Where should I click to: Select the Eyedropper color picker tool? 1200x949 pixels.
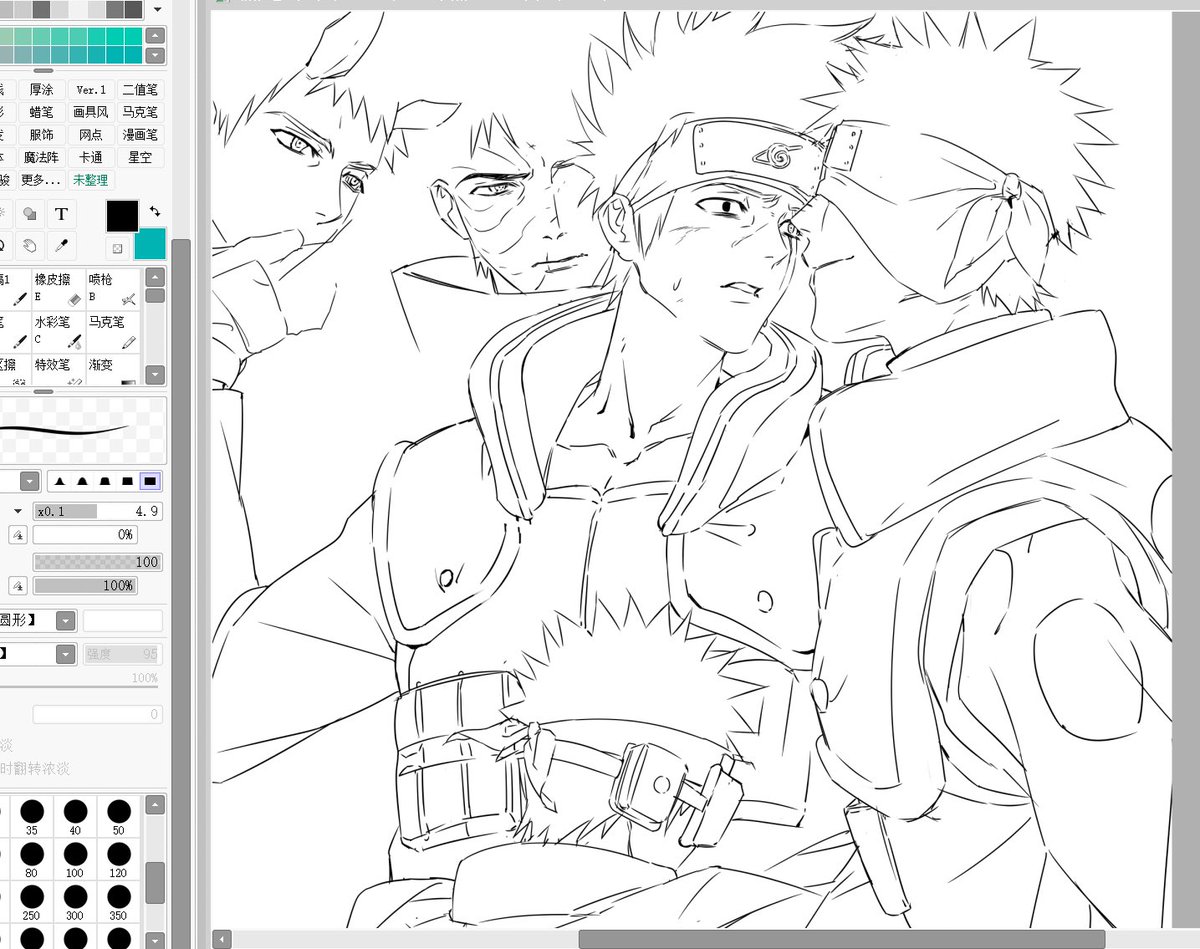pyautogui.click(x=61, y=244)
